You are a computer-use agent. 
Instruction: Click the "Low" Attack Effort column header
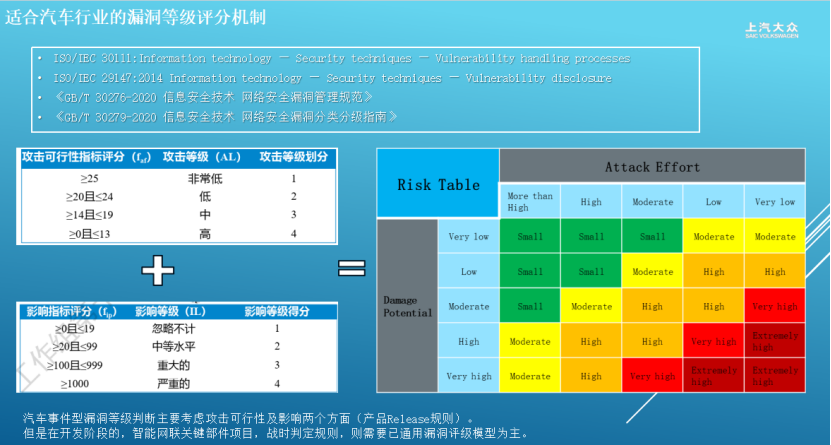(x=713, y=201)
